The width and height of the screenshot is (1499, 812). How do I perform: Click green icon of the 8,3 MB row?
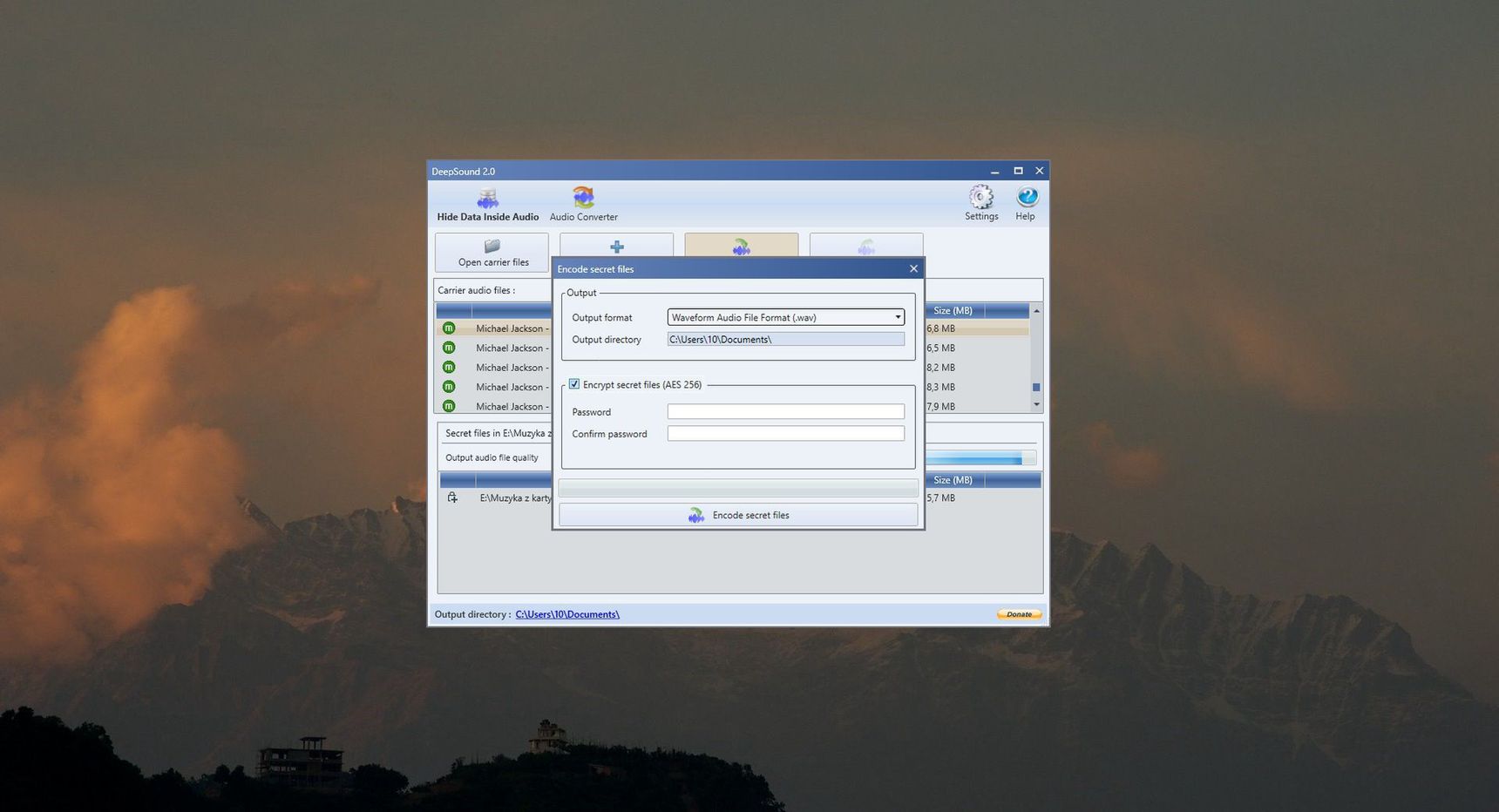coord(449,387)
